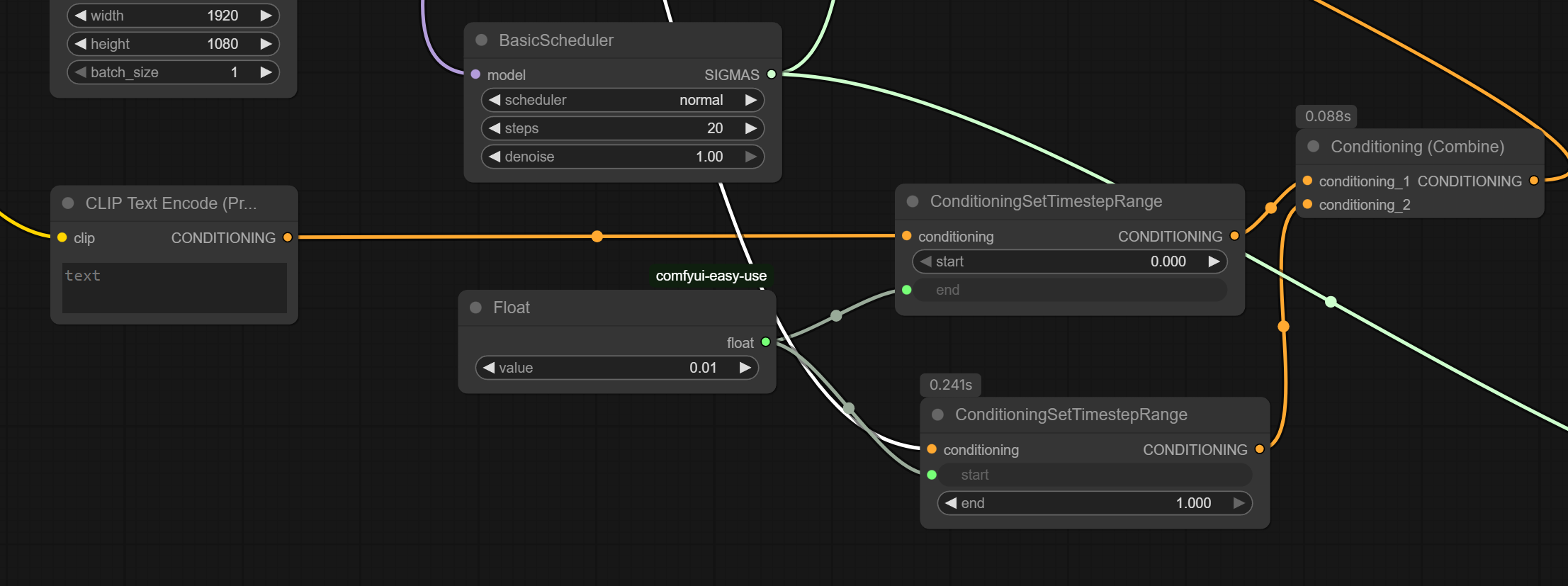Decrease the height value with left arrow
The height and width of the screenshot is (586, 1568).
[81, 44]
